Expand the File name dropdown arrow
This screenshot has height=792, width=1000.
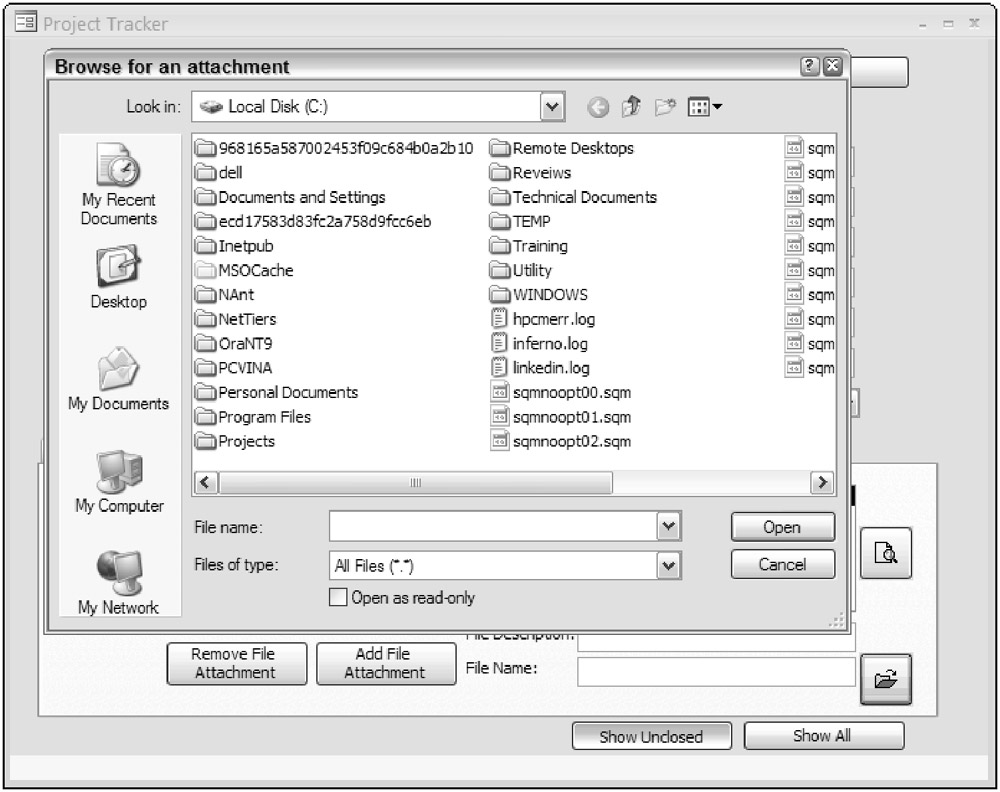668,526
